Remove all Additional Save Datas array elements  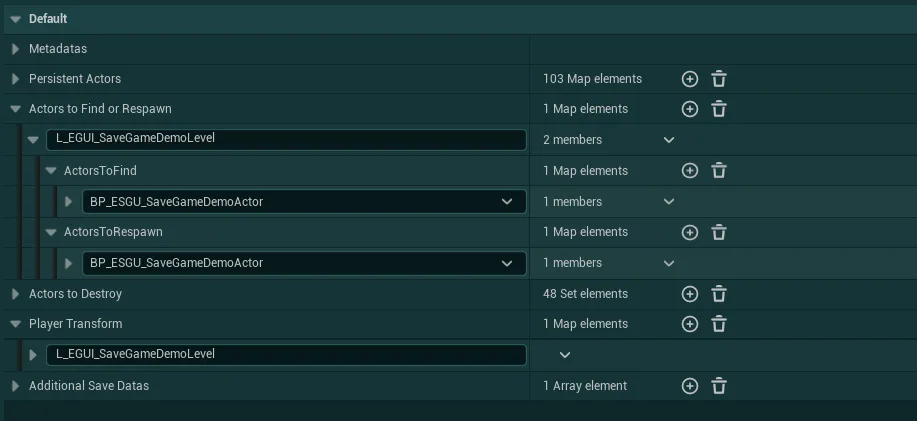719,386
